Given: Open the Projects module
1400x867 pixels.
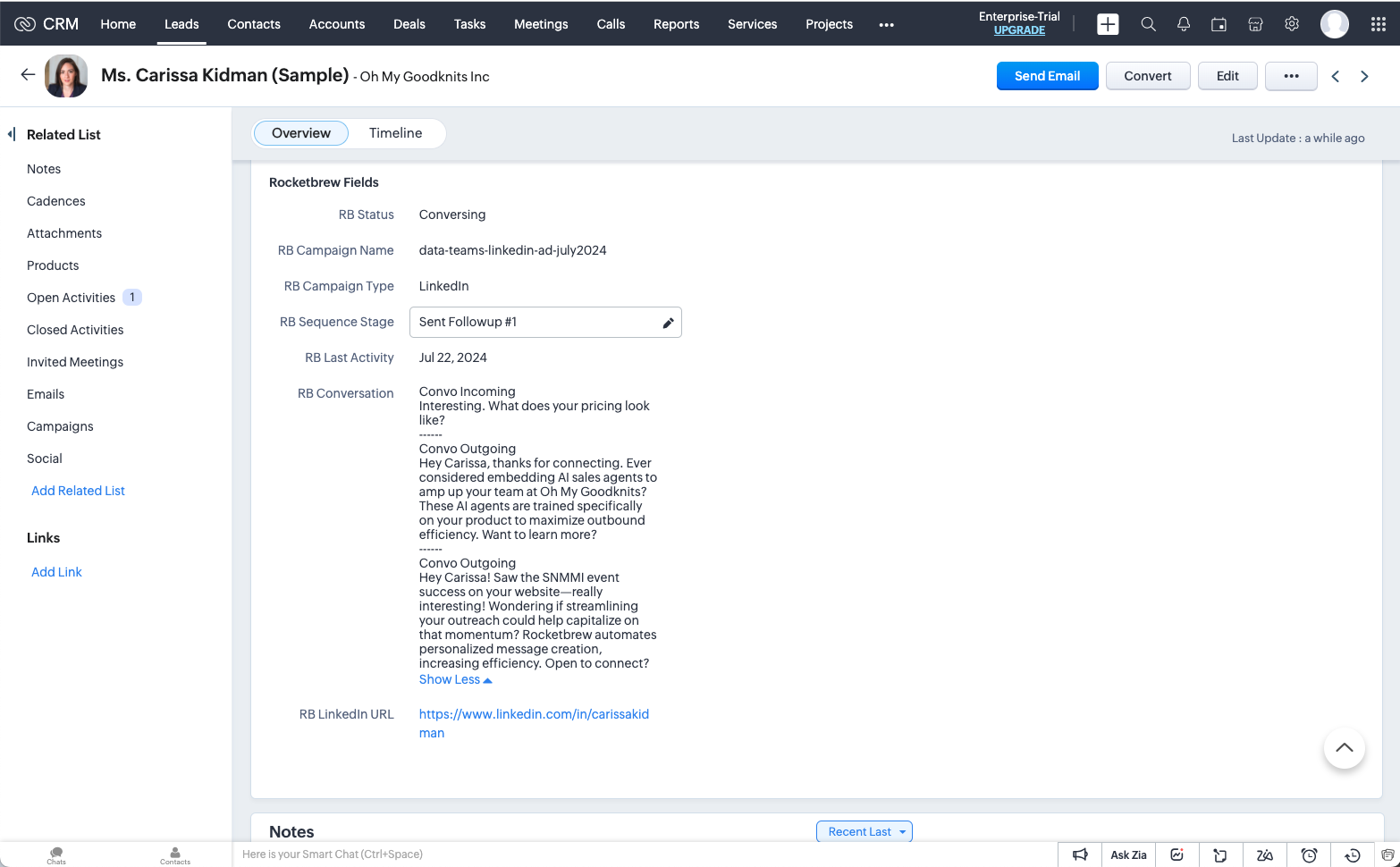Looking at the screenshot, I should (x=829, y=24).
